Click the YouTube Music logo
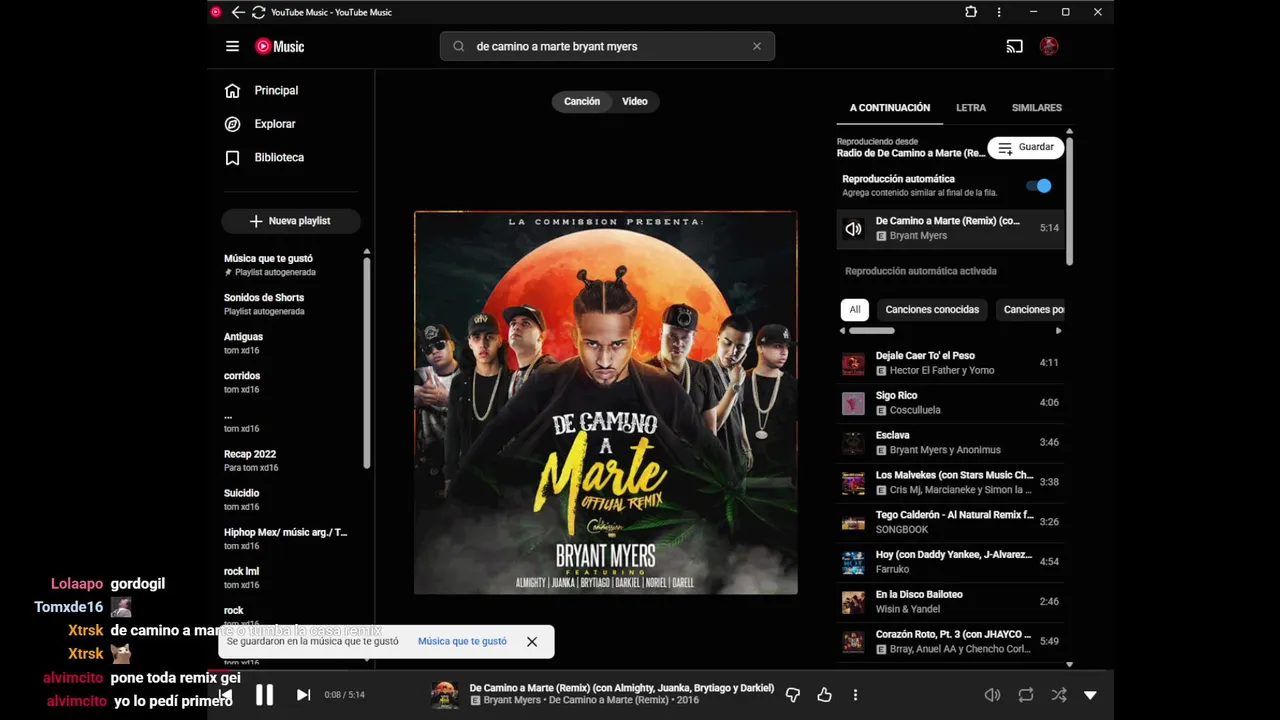The width and height of the screenshot is (1280, 720). click(x=279, y=46)
